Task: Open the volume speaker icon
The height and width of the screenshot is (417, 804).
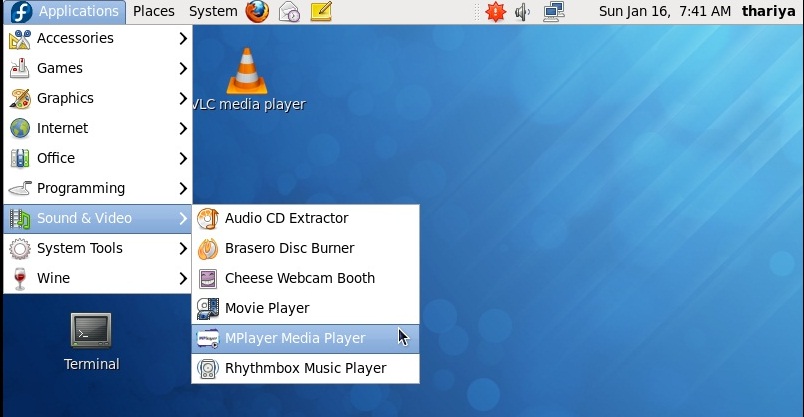Action: click(522, 12)
